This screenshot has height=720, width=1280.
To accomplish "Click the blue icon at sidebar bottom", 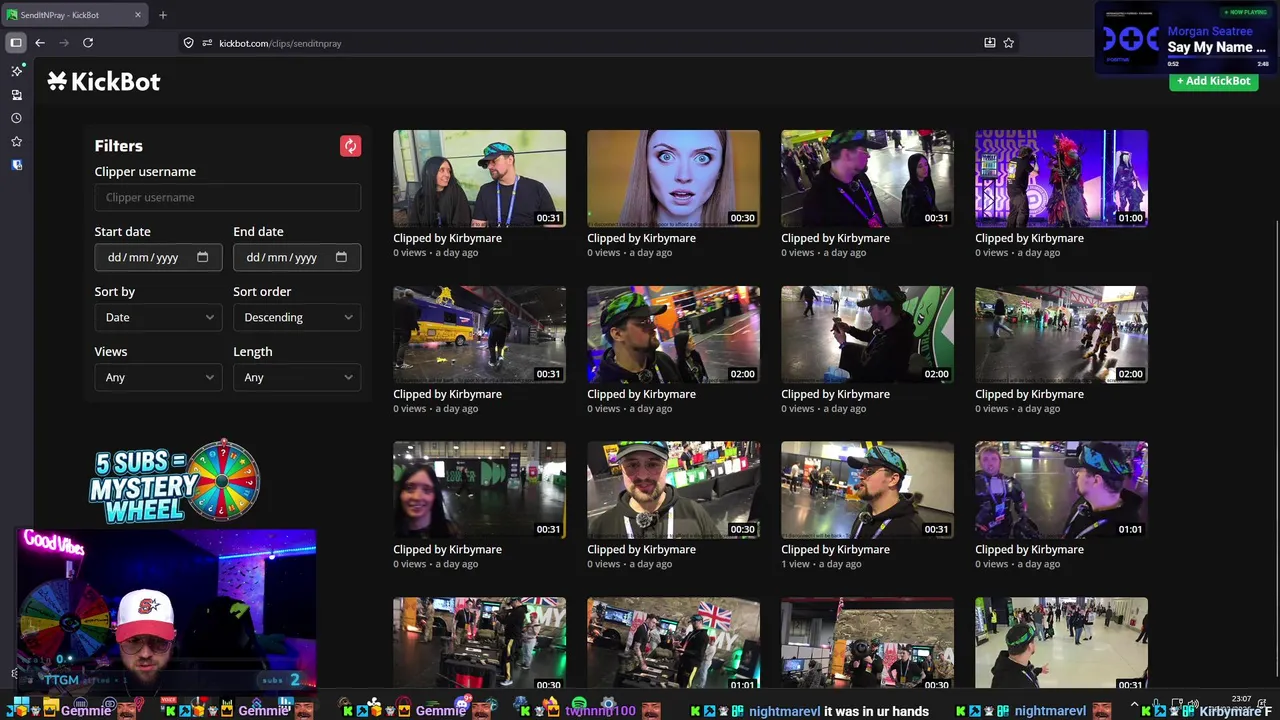I will [x=16, y=165].
